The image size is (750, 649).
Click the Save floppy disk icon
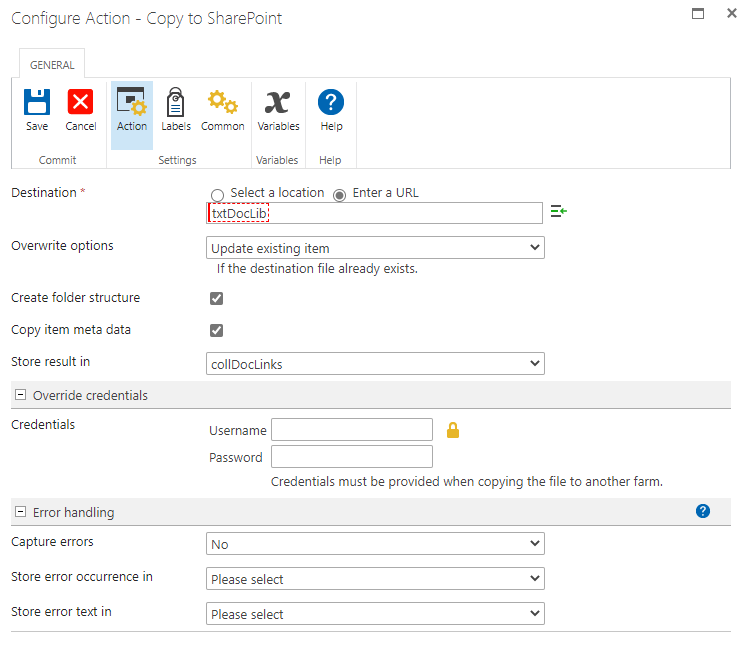click(37, 102)
